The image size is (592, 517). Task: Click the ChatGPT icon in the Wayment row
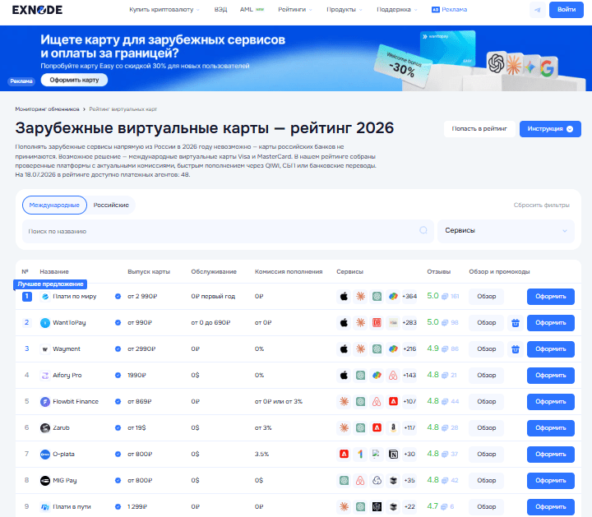(376, 349)
